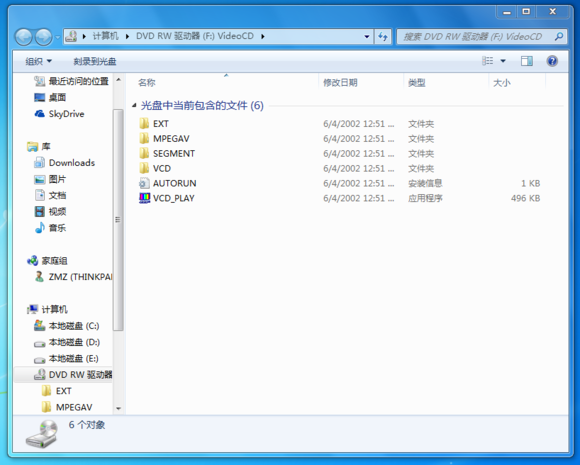Click the navigation pane scrollbar thumb
Screen dimensions: 580x465
(x=118, y=220)
